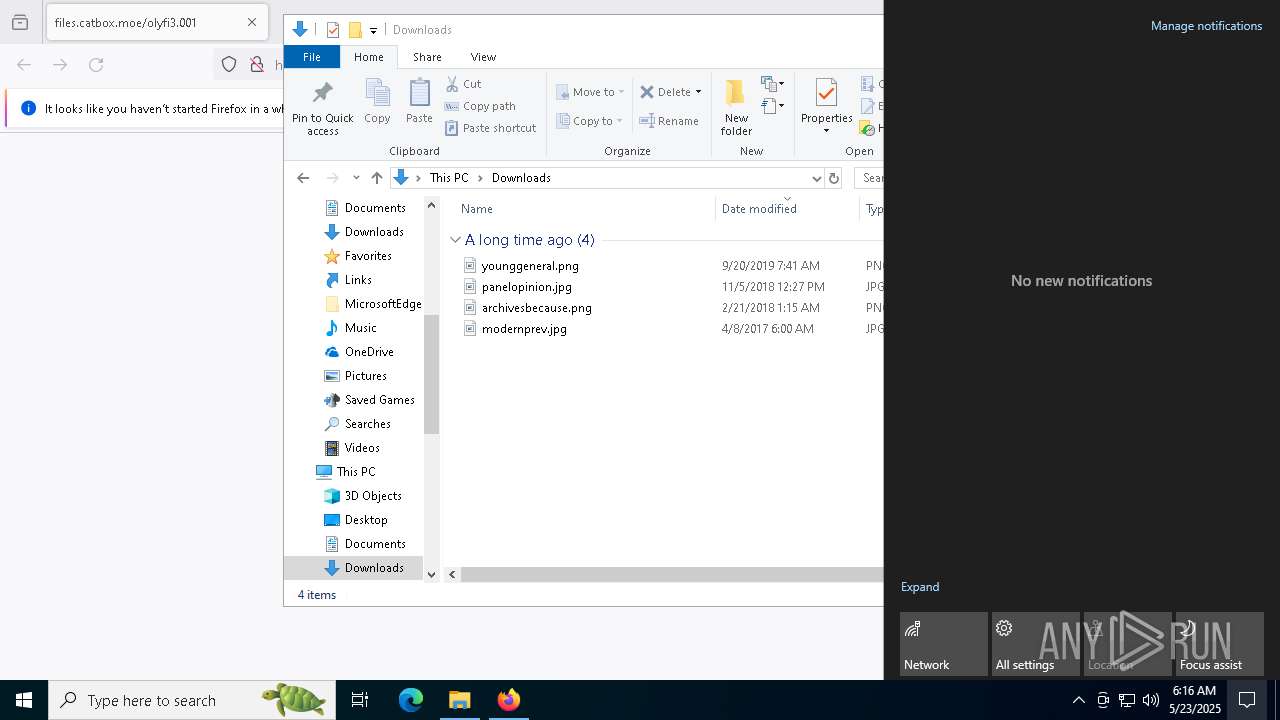Click Cut in Clipboard group
1280x720 pixels.
coord(463,84)
